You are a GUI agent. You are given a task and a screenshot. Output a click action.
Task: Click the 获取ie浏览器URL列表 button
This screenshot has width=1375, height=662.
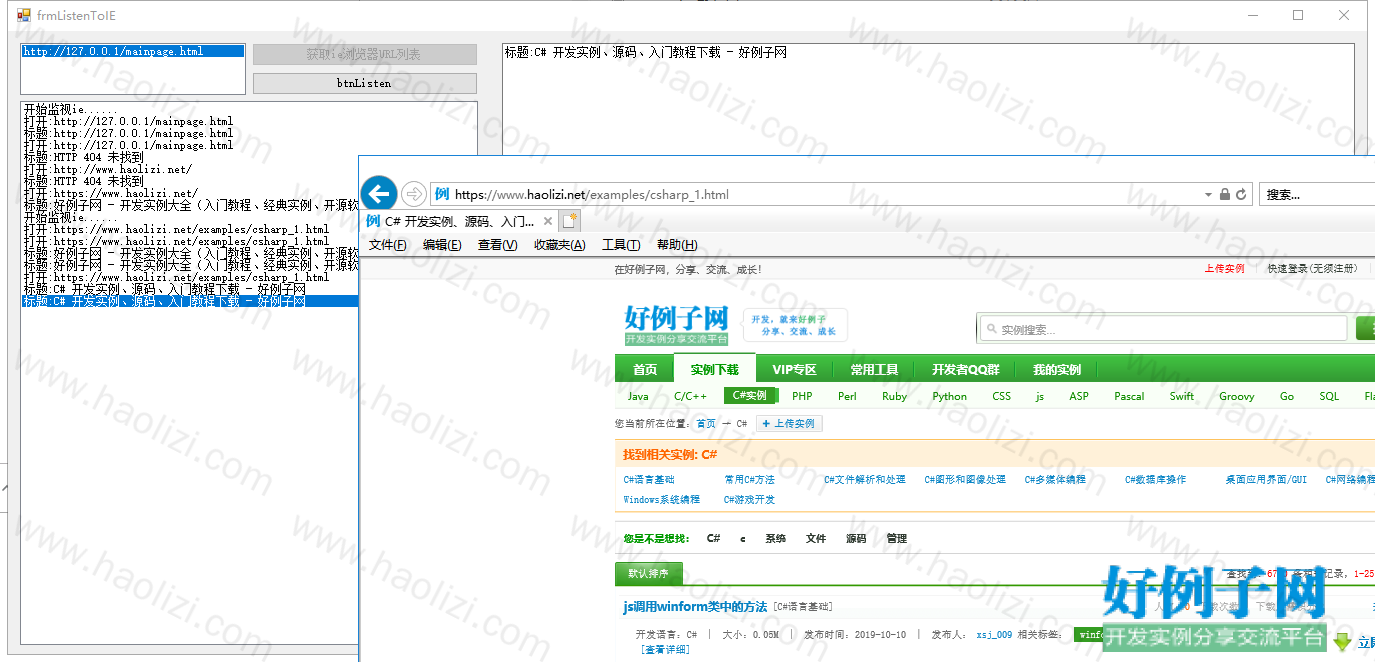[x=364, y=54]
